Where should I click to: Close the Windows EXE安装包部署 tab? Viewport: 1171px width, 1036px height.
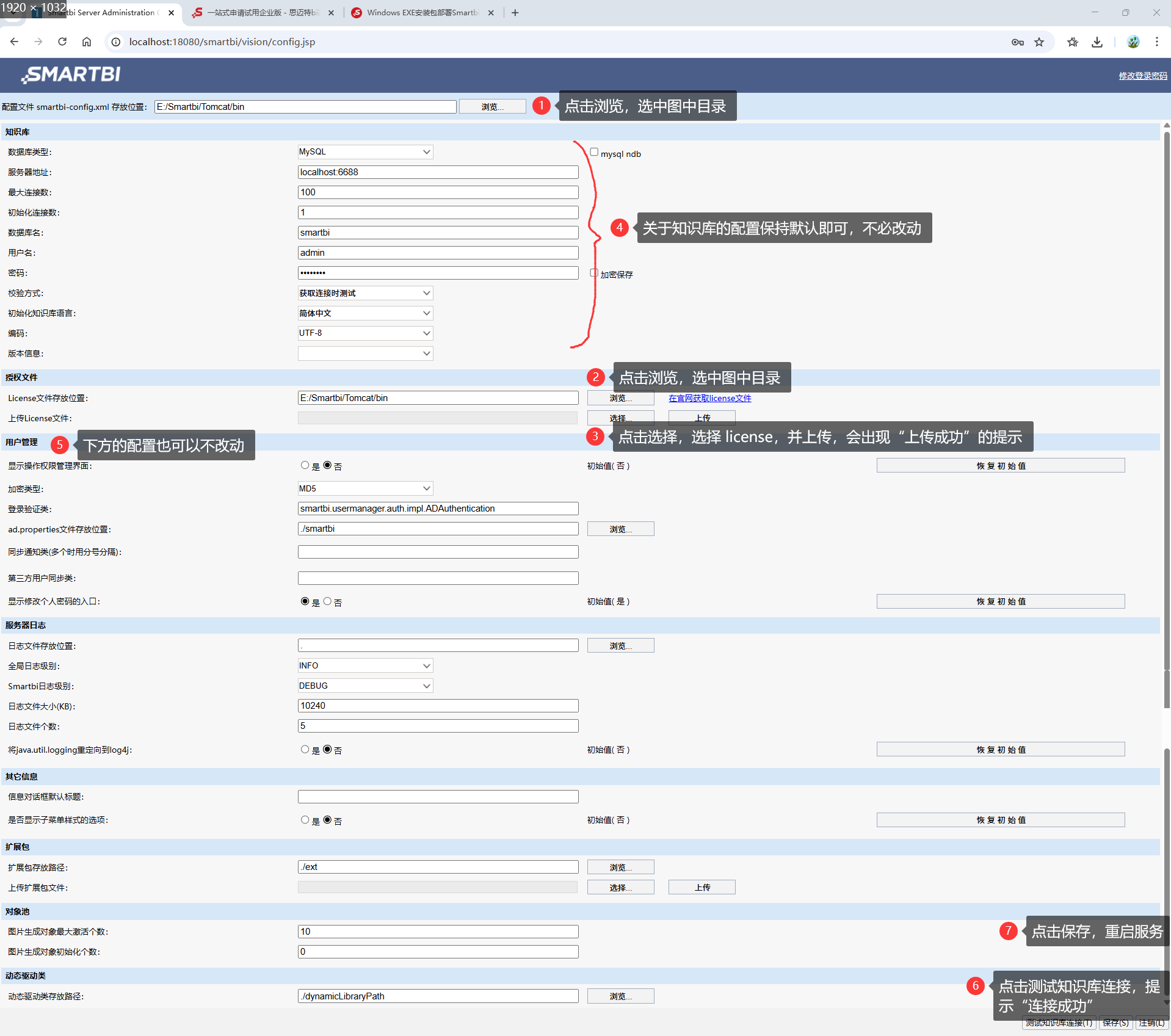pos(491,12)
